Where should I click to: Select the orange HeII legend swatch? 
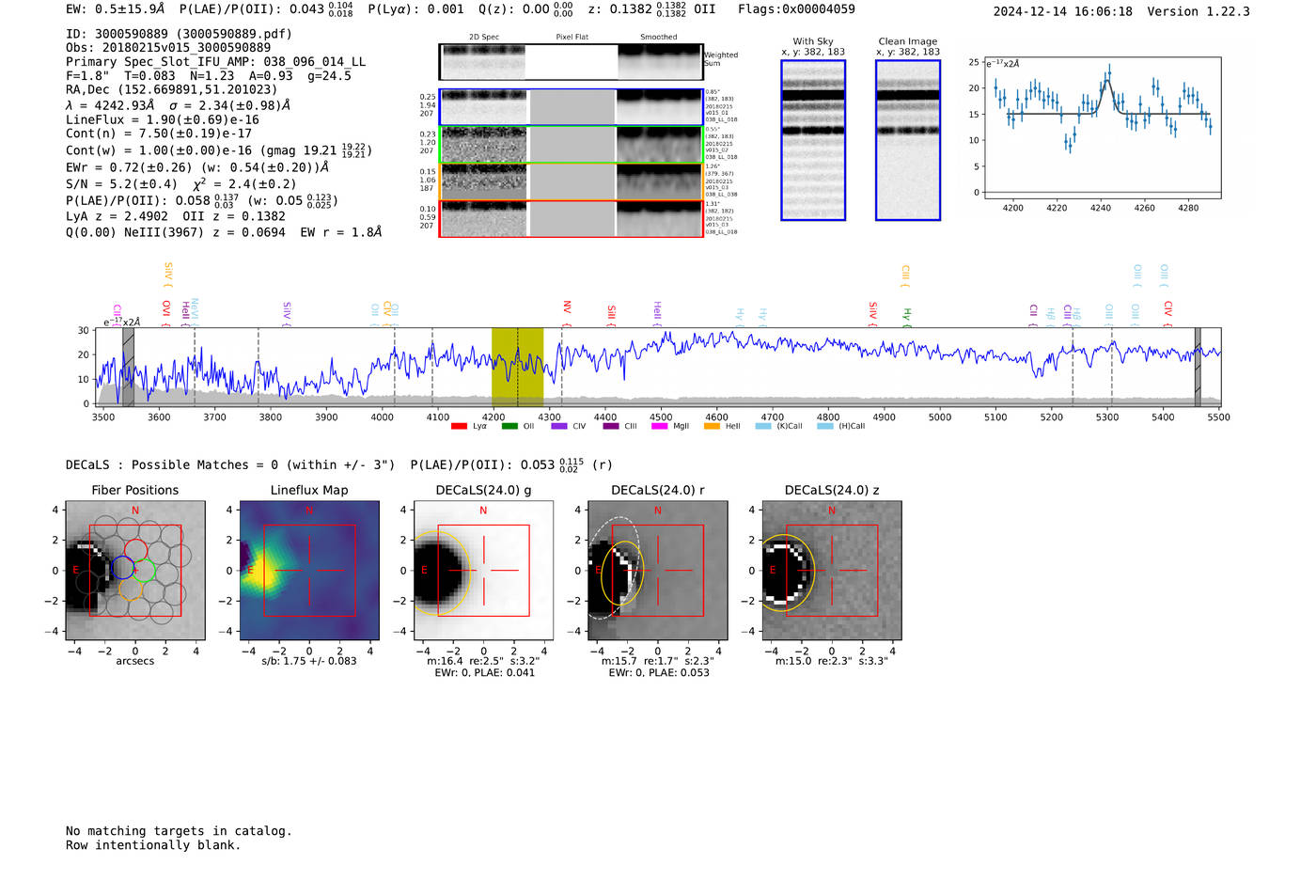[712, 426]
